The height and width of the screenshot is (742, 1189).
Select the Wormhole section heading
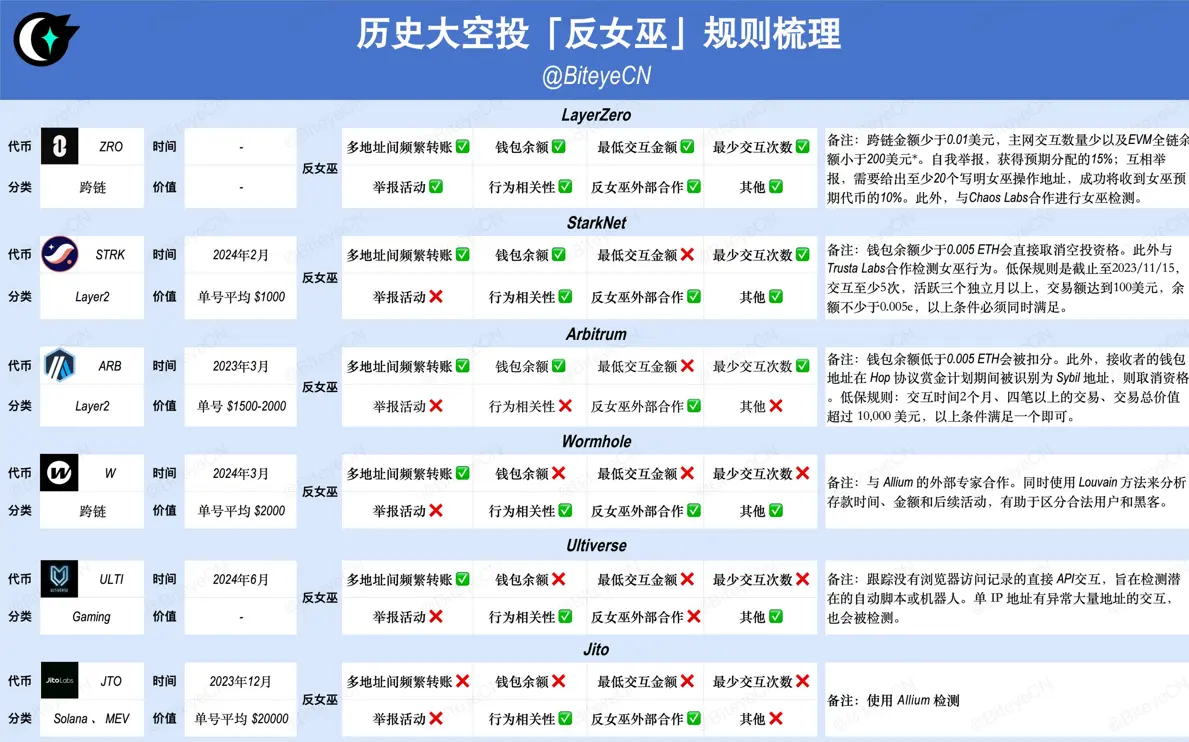(x=596, y=441)
